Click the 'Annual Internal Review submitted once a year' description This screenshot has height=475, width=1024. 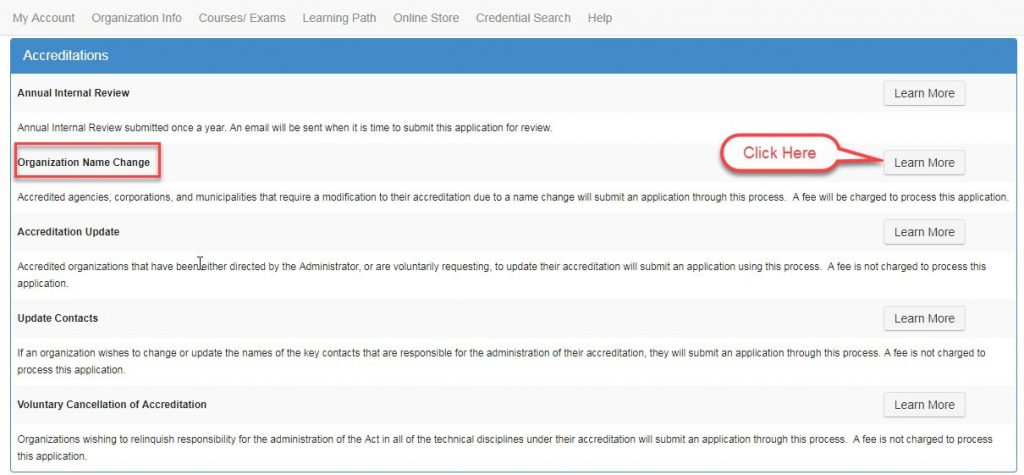[285, 128]
